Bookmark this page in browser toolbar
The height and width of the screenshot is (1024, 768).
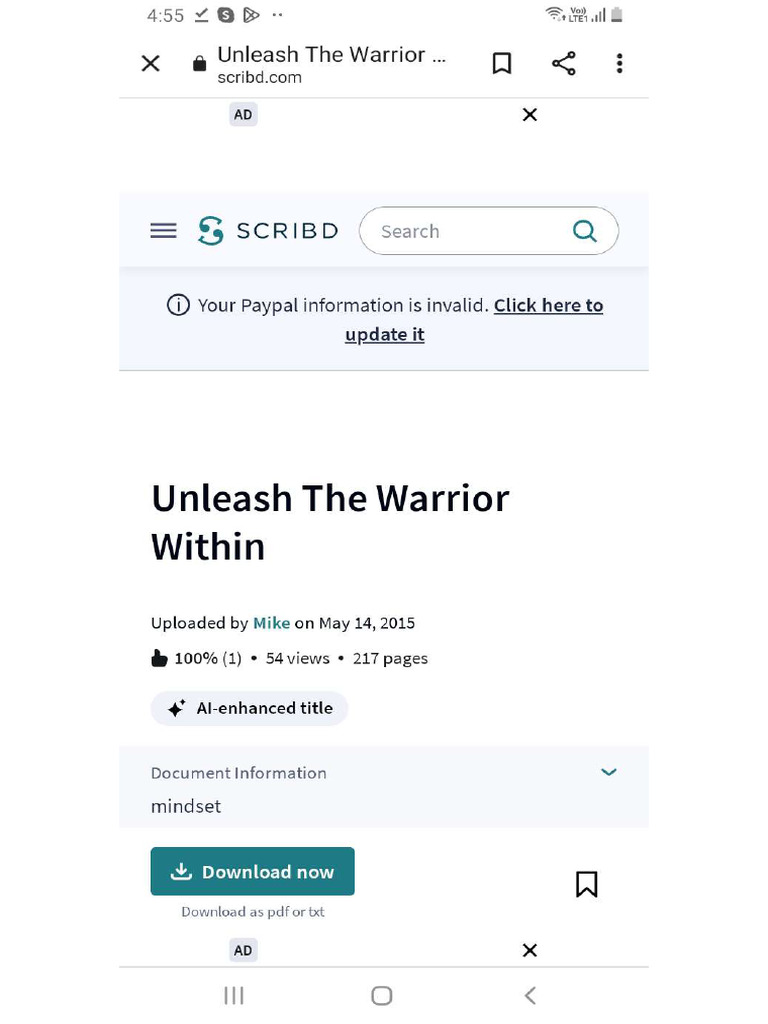pos(502,64)
